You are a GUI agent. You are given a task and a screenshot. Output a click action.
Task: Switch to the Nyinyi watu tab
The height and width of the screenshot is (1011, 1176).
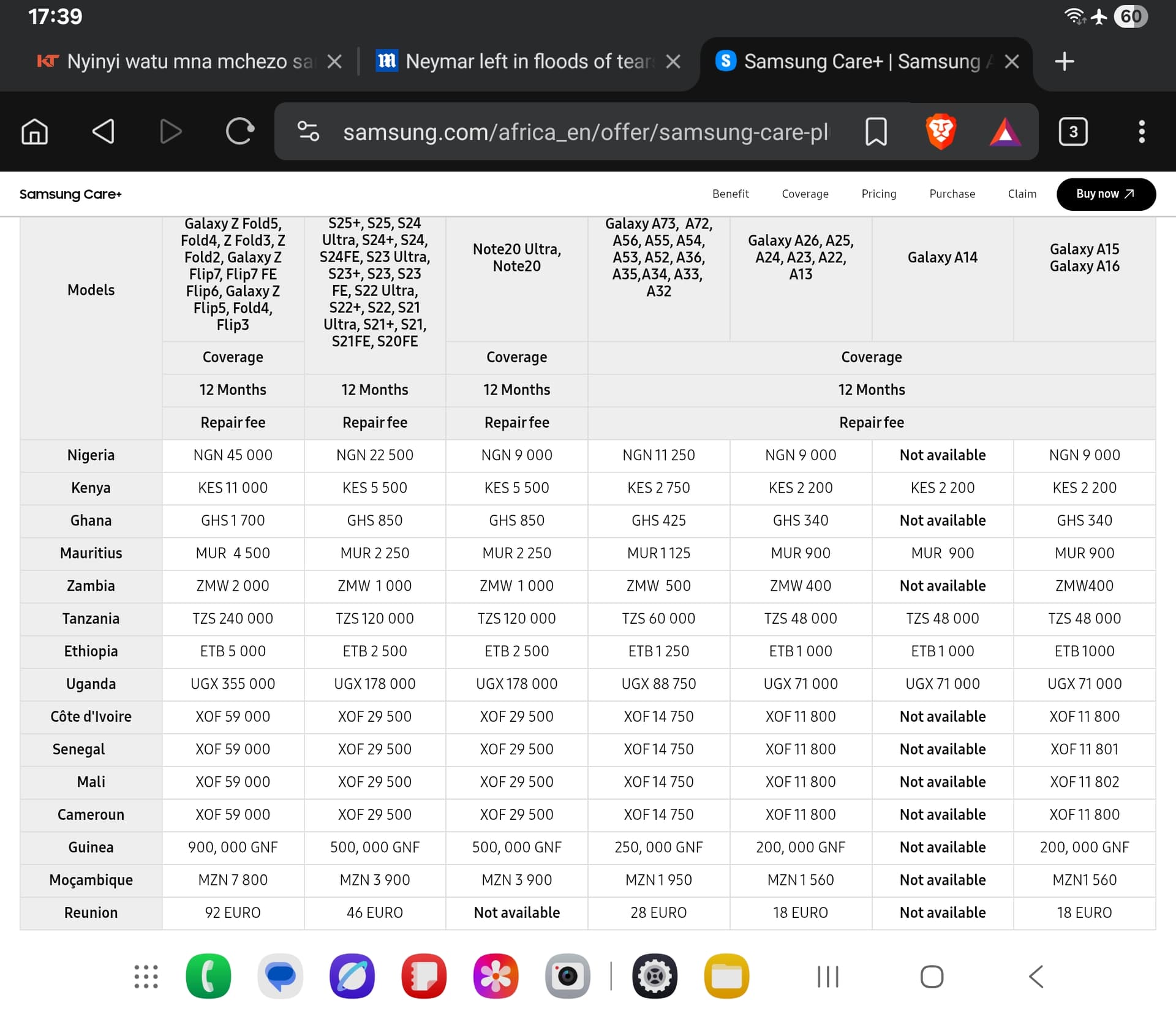pyautogui.click(x=178, y=61)
